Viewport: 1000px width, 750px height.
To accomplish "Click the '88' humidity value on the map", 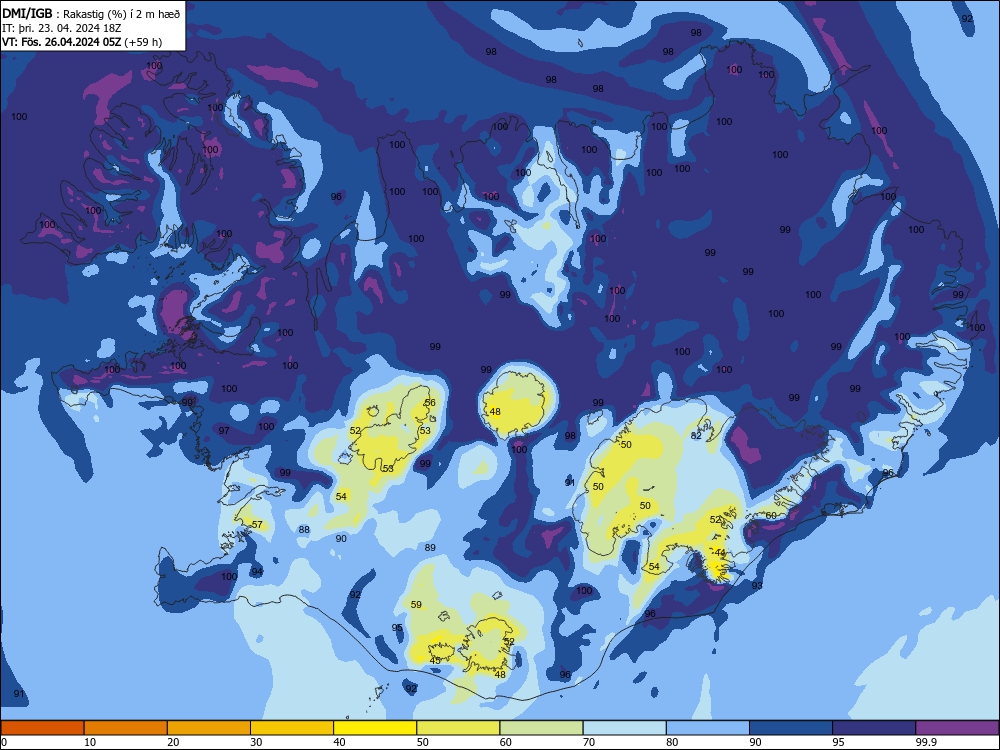I will (304, 529).
